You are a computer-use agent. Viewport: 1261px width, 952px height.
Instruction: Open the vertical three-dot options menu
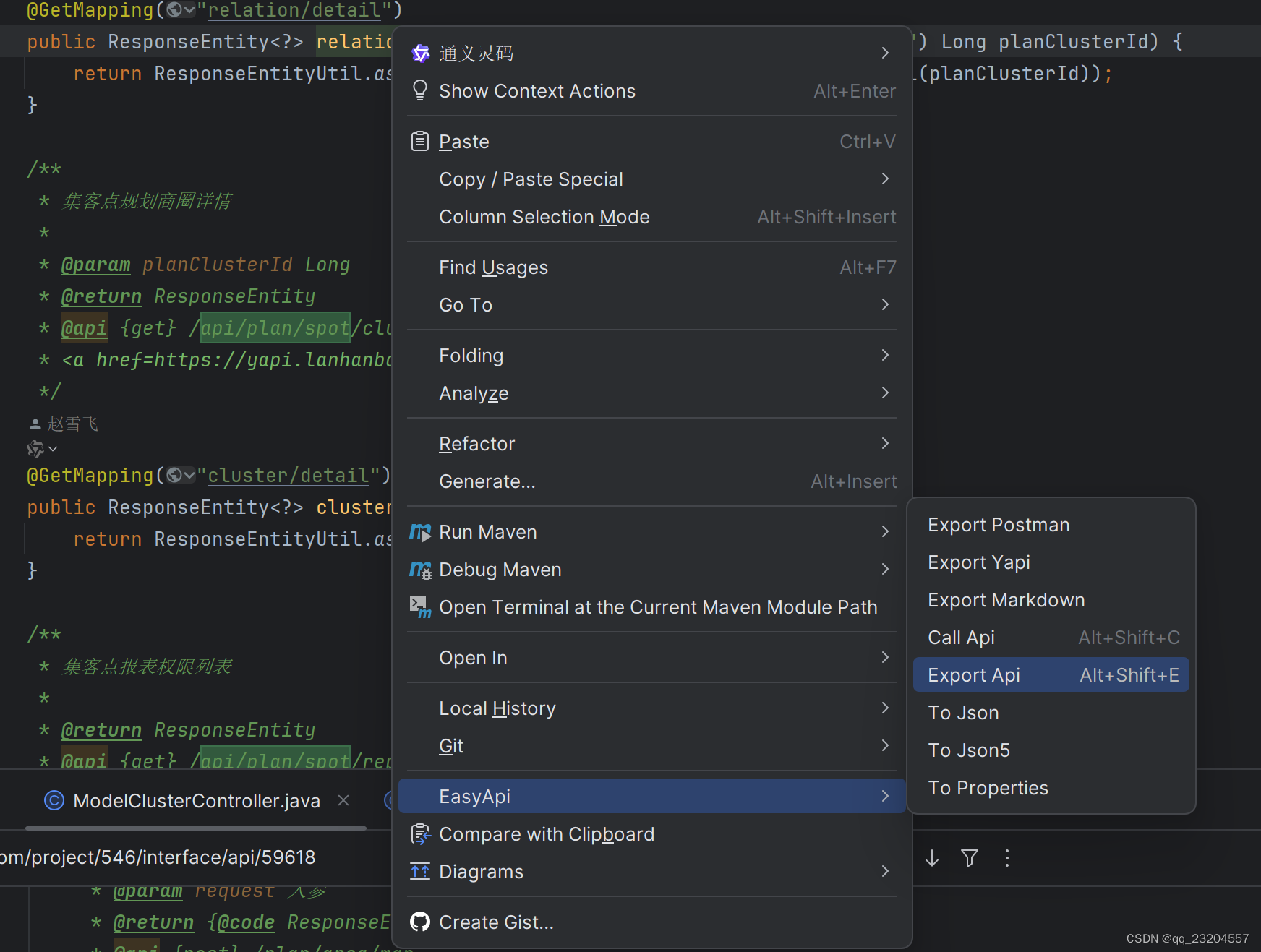[1007, 858]
